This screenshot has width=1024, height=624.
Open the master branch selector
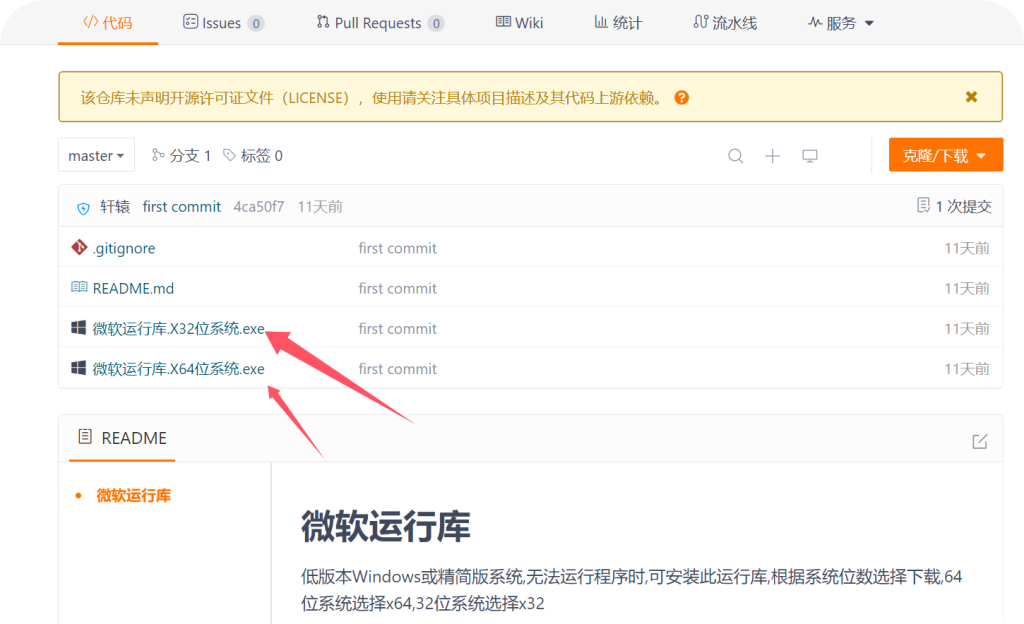pos(96,155)
